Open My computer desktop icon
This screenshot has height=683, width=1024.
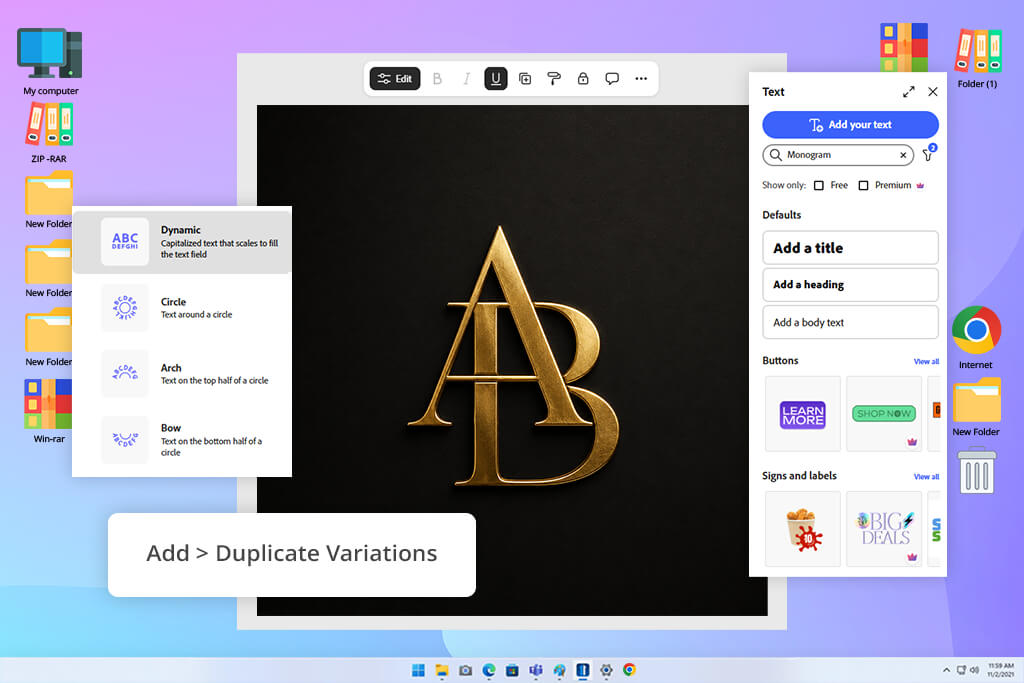50,61
